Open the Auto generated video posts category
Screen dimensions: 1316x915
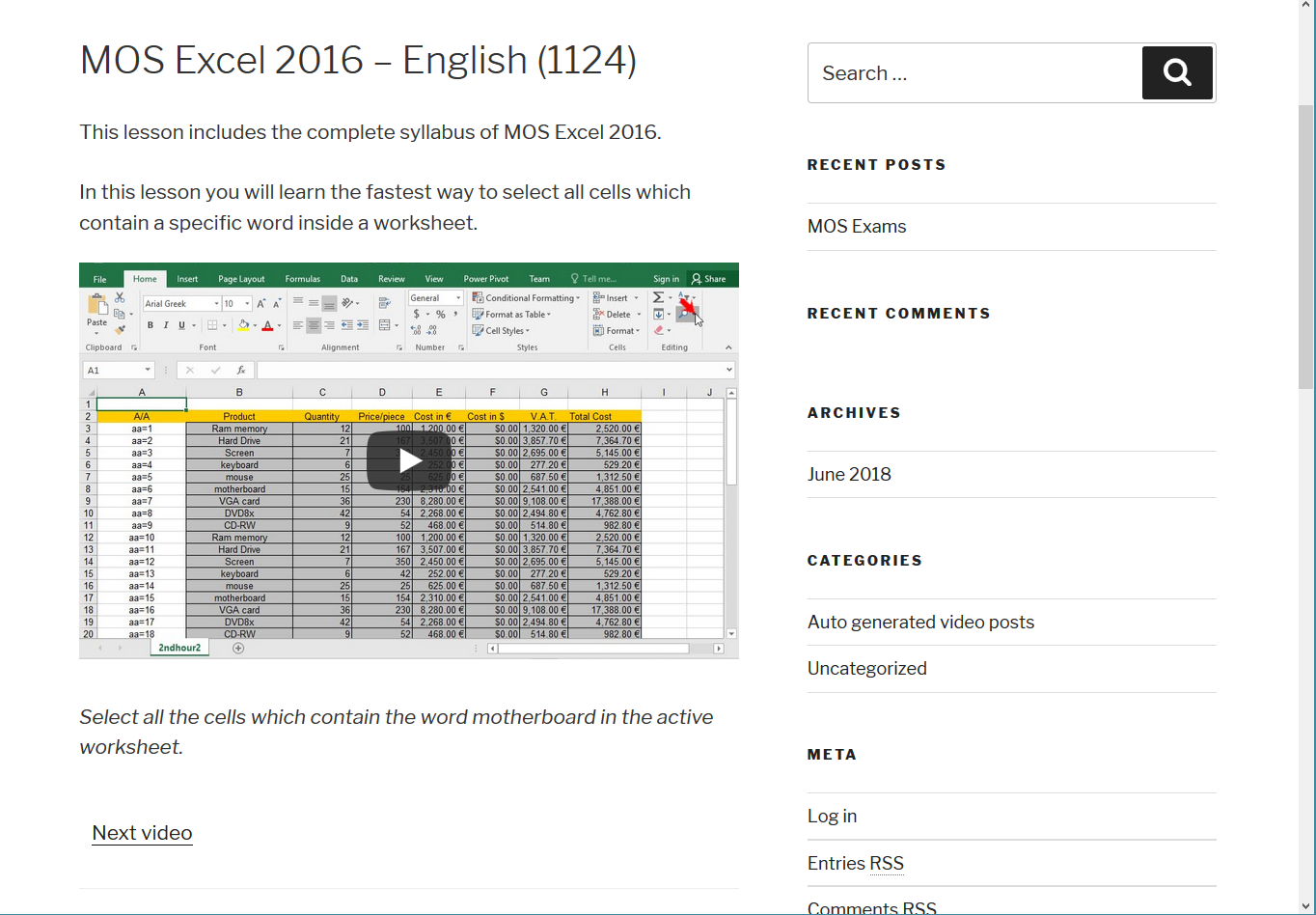click(x=920, y=622)
